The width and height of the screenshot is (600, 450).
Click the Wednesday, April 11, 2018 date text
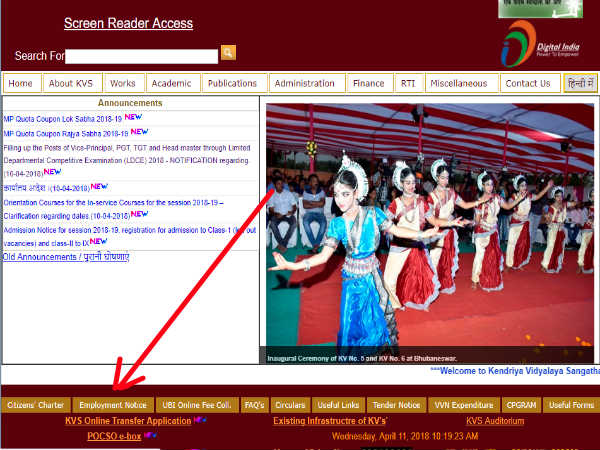pos(405,436)
